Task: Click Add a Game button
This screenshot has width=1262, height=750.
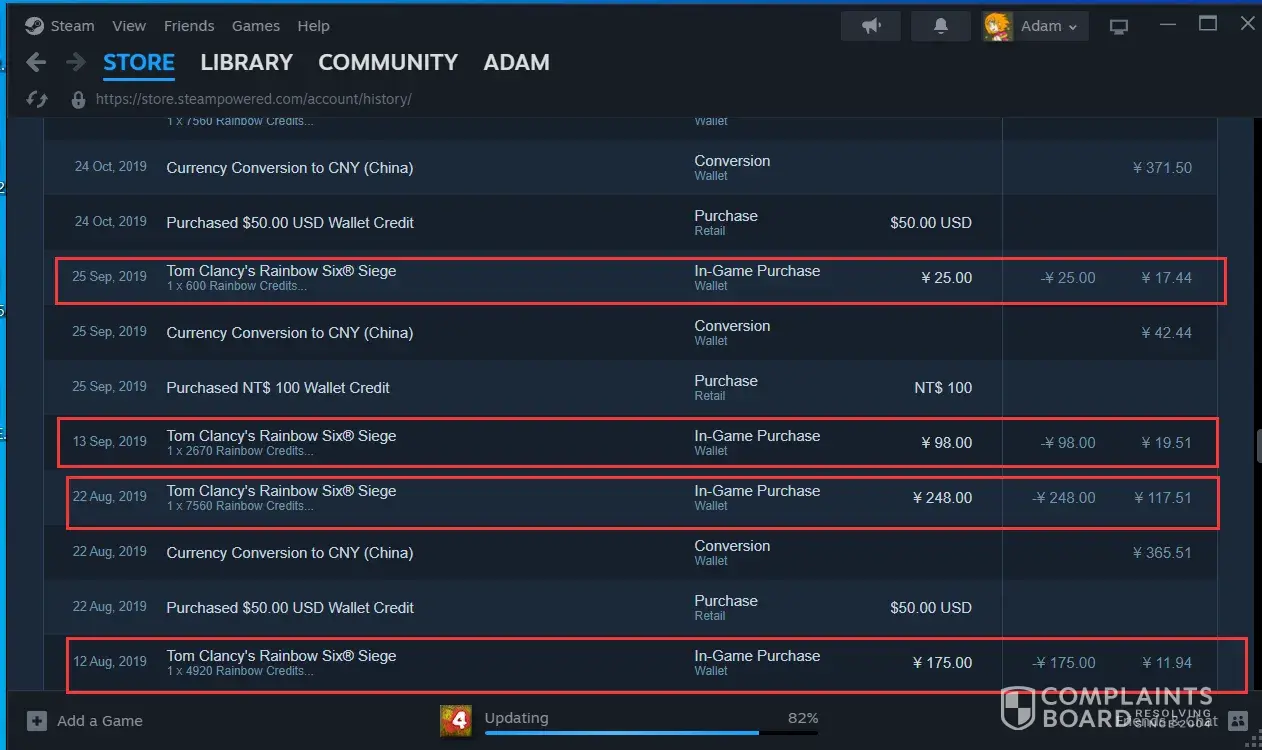Action: [x=86, y=721]
